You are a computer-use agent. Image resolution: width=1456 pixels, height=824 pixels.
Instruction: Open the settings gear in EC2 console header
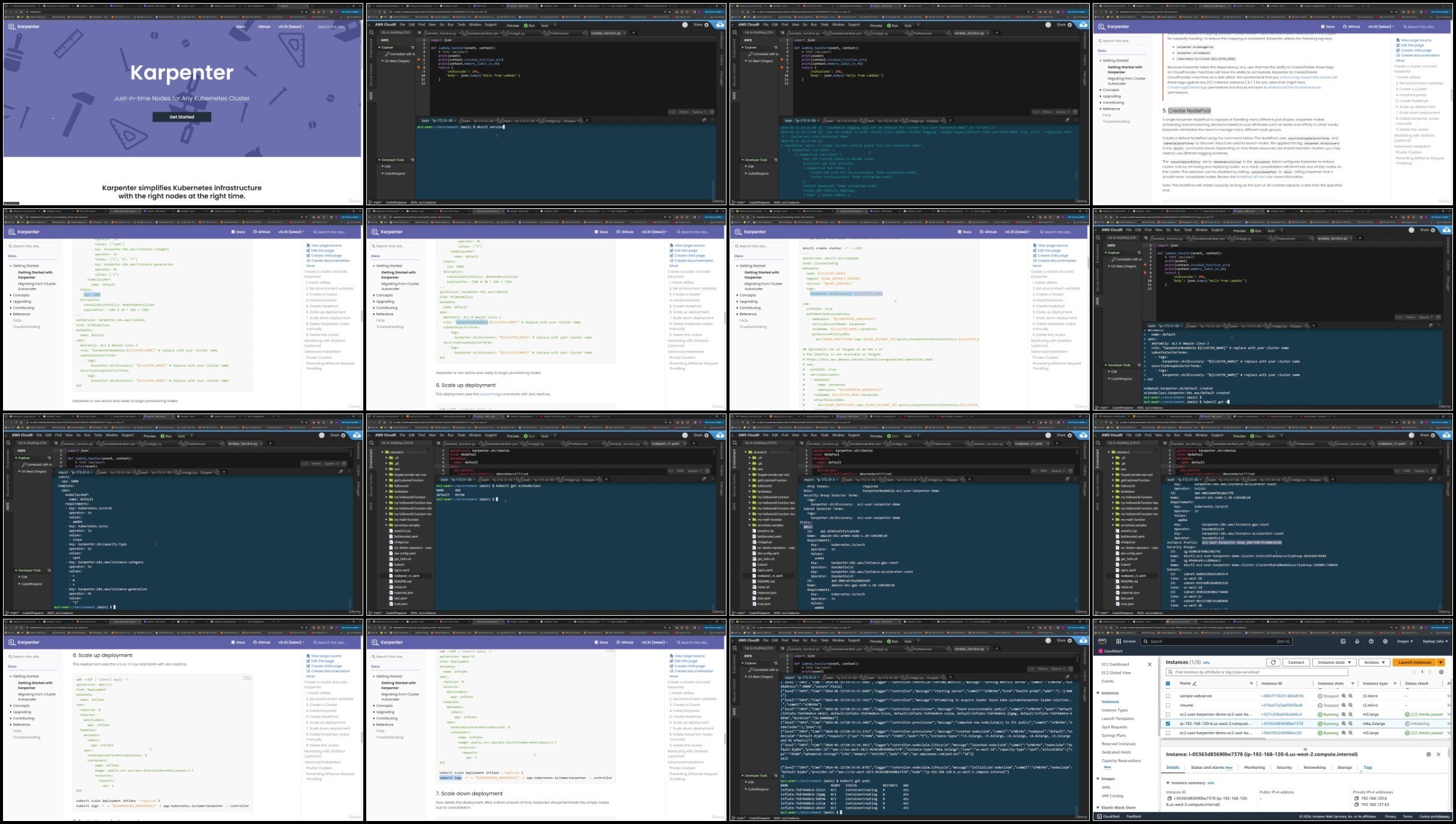coord(1385,641)
